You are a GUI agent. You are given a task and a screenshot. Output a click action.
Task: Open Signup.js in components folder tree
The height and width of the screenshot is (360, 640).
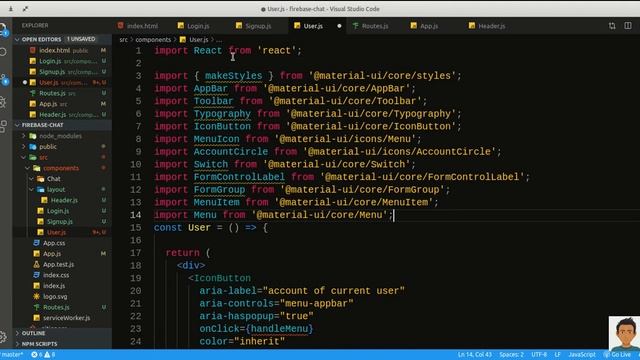tap(60, 221)
